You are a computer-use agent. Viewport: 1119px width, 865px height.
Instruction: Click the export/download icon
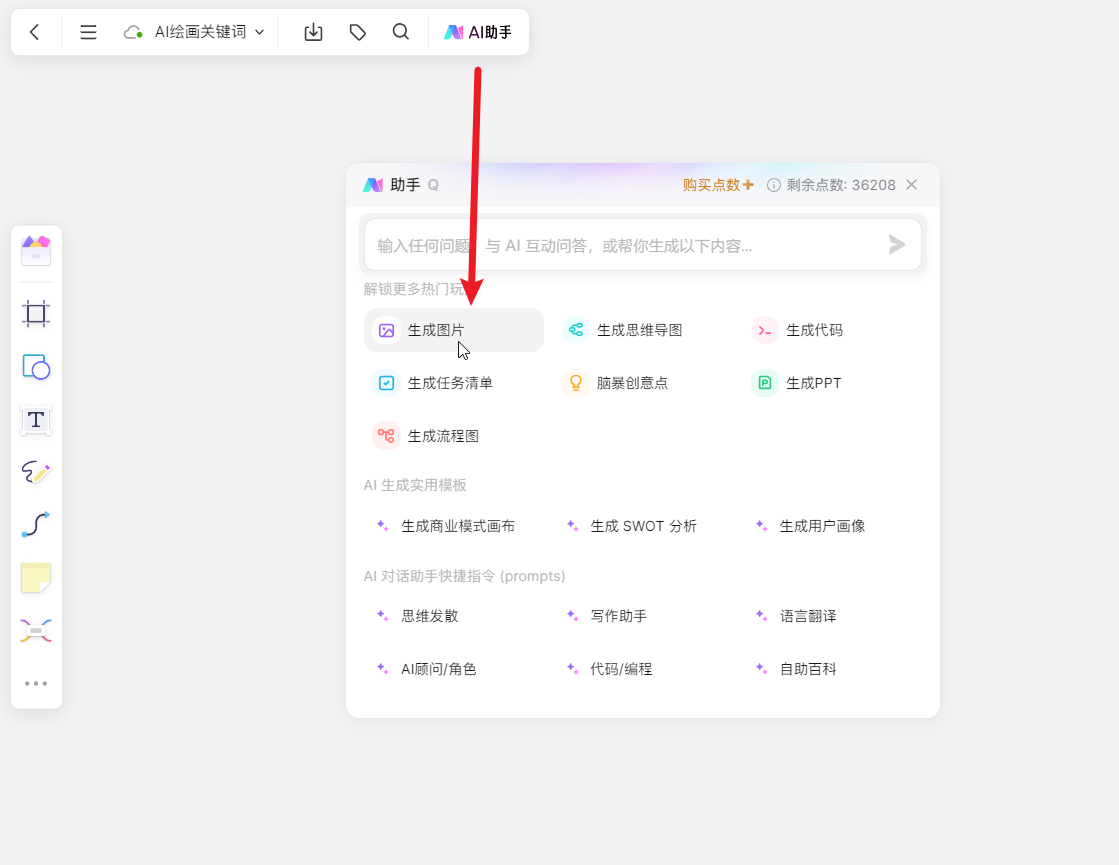point(313,32)
